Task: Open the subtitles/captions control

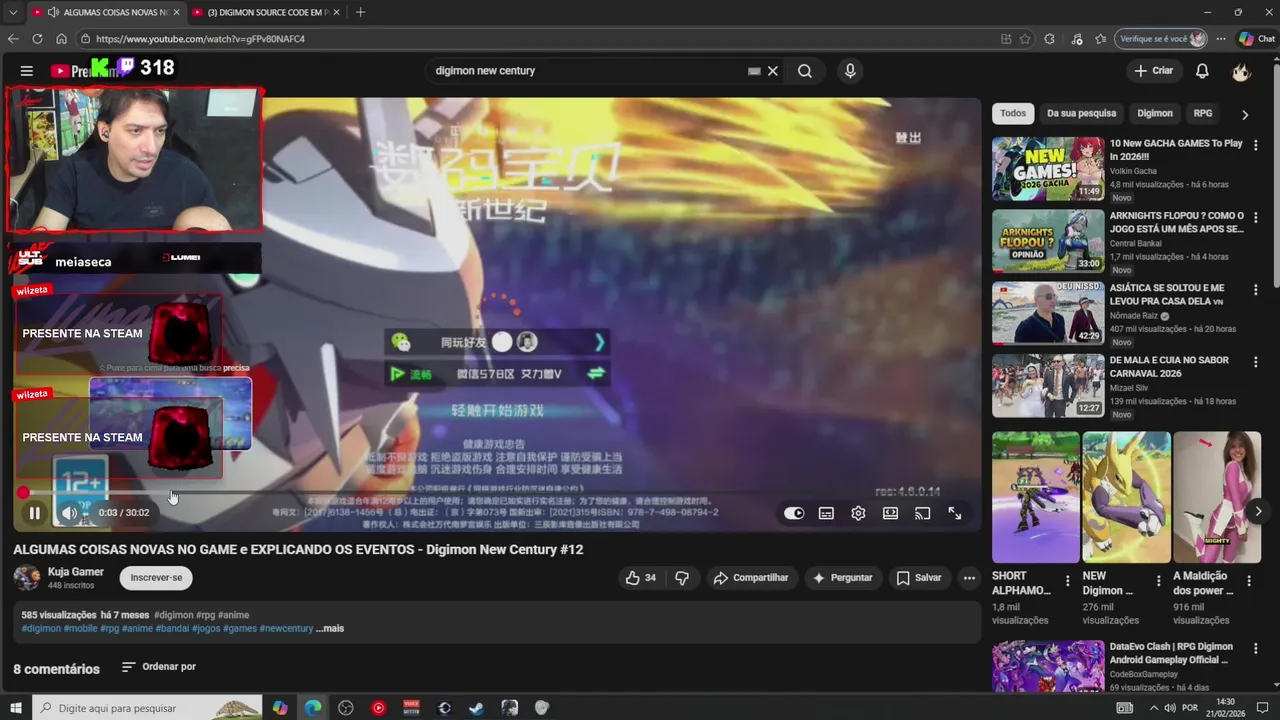Action: (x=826, y=513)
